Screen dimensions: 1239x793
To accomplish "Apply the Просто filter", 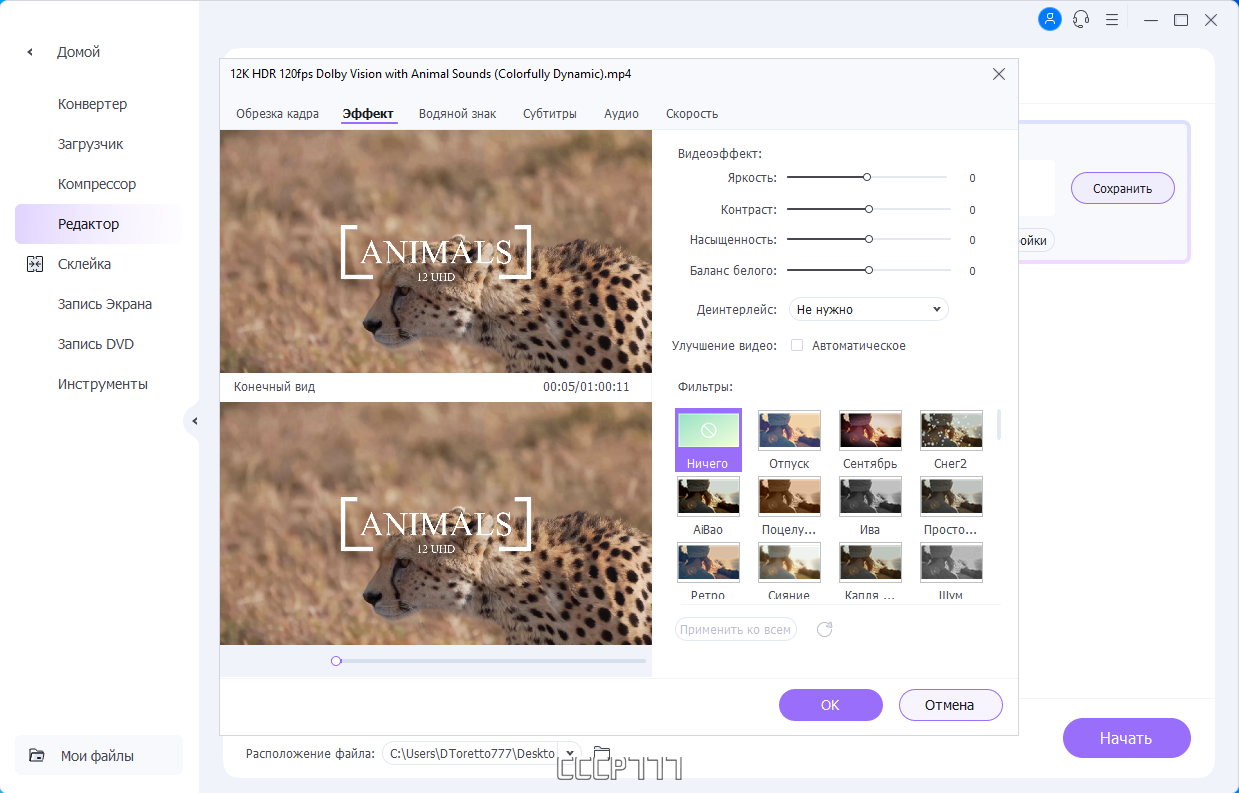I will pos(951,505).
